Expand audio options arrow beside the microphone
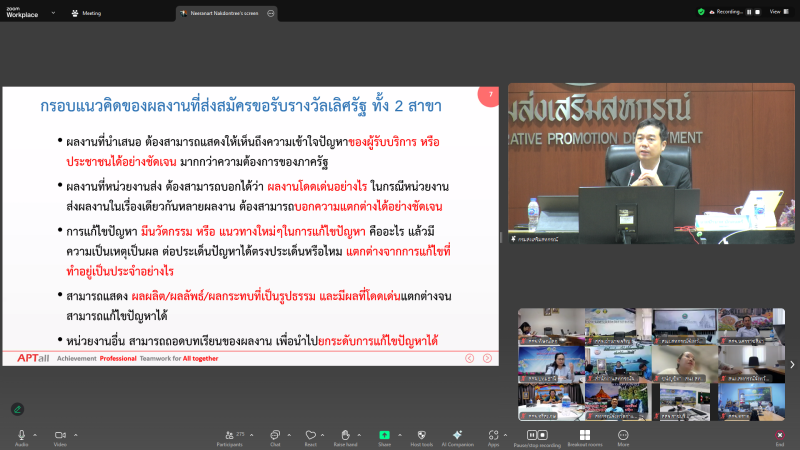The width and height of the screenshot is (800, 450). [x=35, y=435]
